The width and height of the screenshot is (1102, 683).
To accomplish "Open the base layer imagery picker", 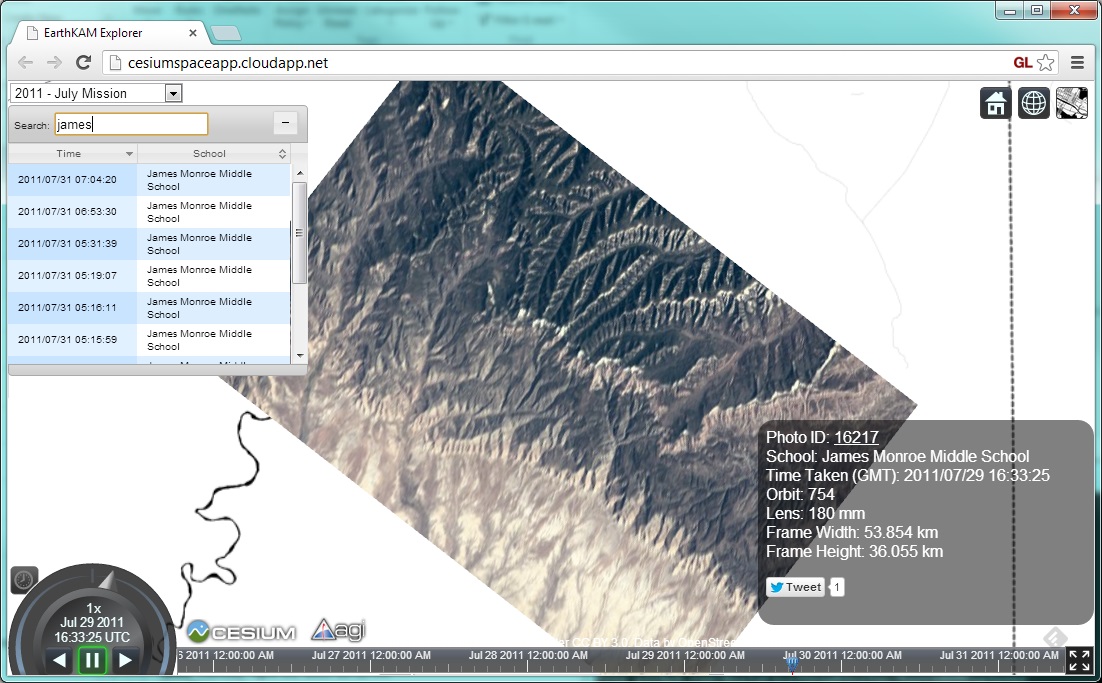I will (1071, 103).
